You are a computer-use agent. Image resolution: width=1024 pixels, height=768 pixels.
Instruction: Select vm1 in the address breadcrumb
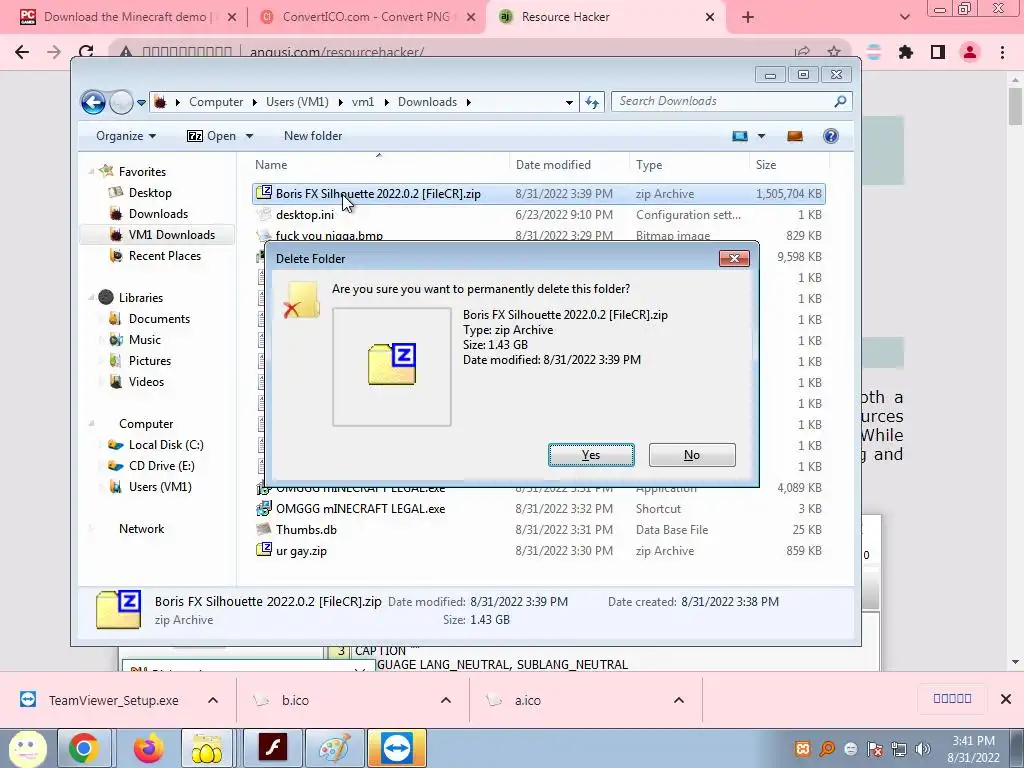363,102
